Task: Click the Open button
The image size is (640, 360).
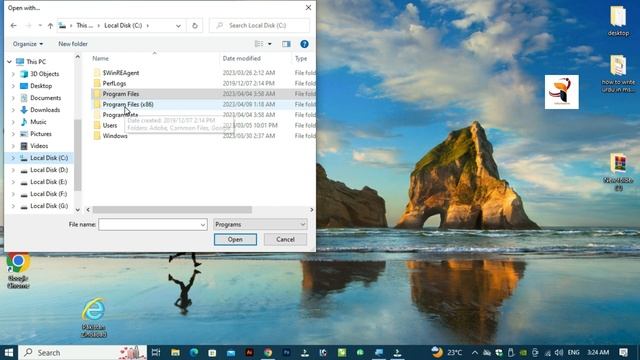Action: [235, 240]
